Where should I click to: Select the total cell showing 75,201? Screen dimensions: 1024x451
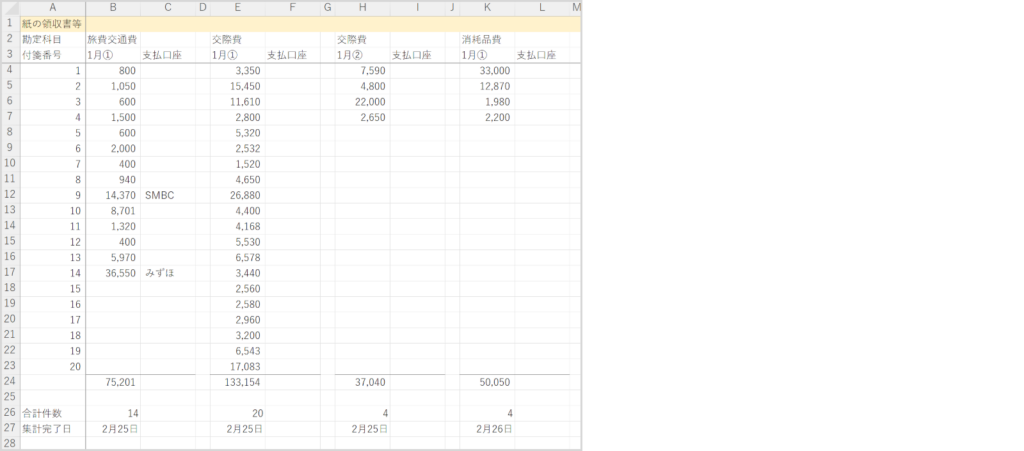coord(112,381)
